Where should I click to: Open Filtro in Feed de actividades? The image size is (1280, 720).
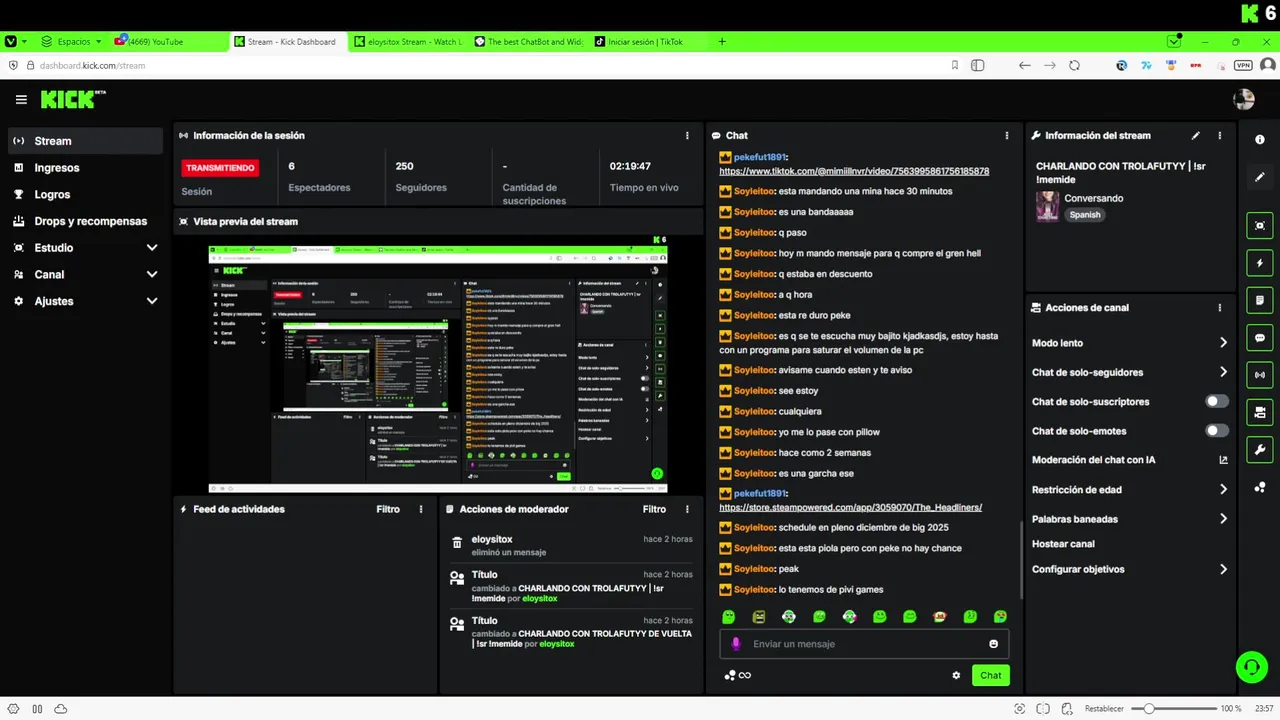pos(388,509)
